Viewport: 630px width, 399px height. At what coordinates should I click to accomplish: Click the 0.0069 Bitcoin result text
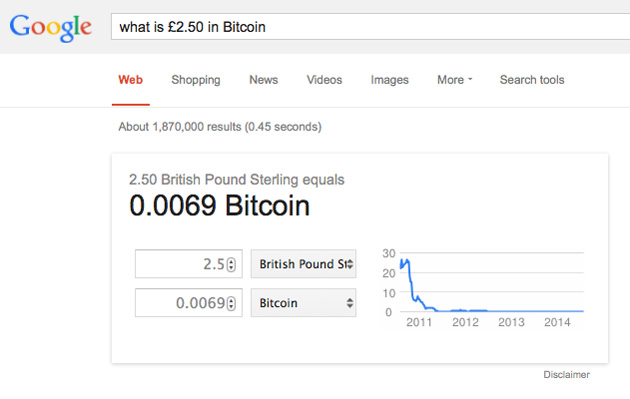pos(219,206)
